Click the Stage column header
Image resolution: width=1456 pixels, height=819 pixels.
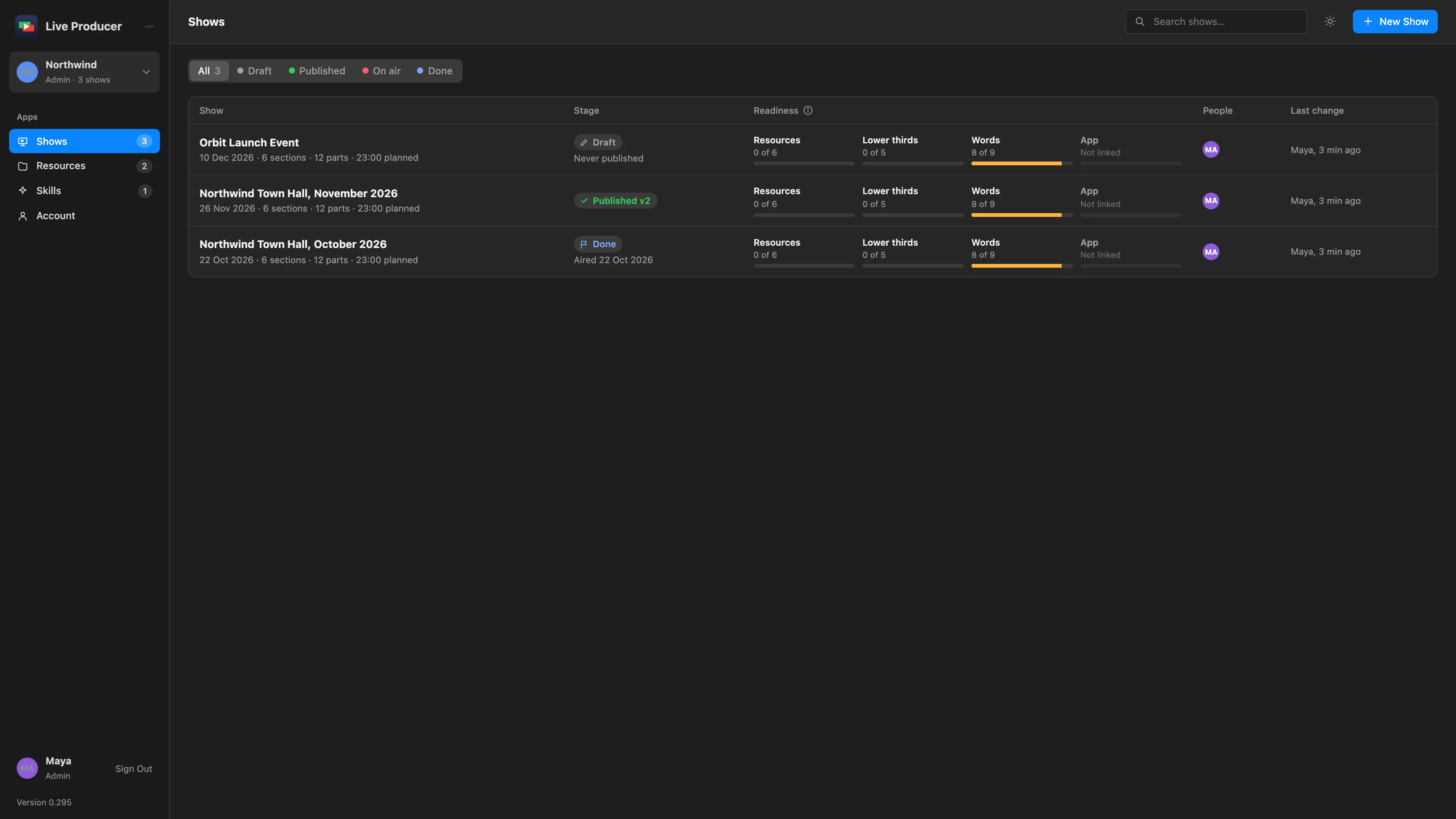(586, 111)
